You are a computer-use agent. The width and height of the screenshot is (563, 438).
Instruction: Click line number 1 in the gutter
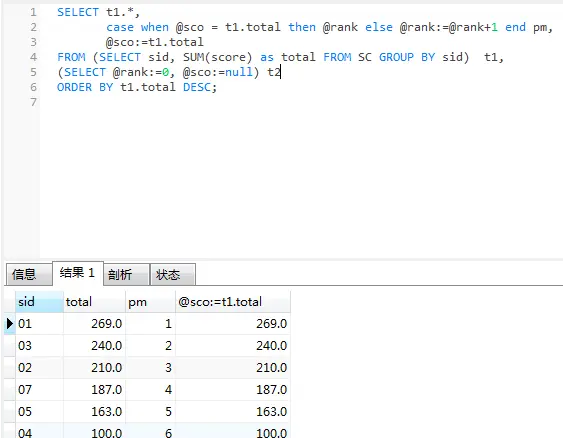click(33, 12)
